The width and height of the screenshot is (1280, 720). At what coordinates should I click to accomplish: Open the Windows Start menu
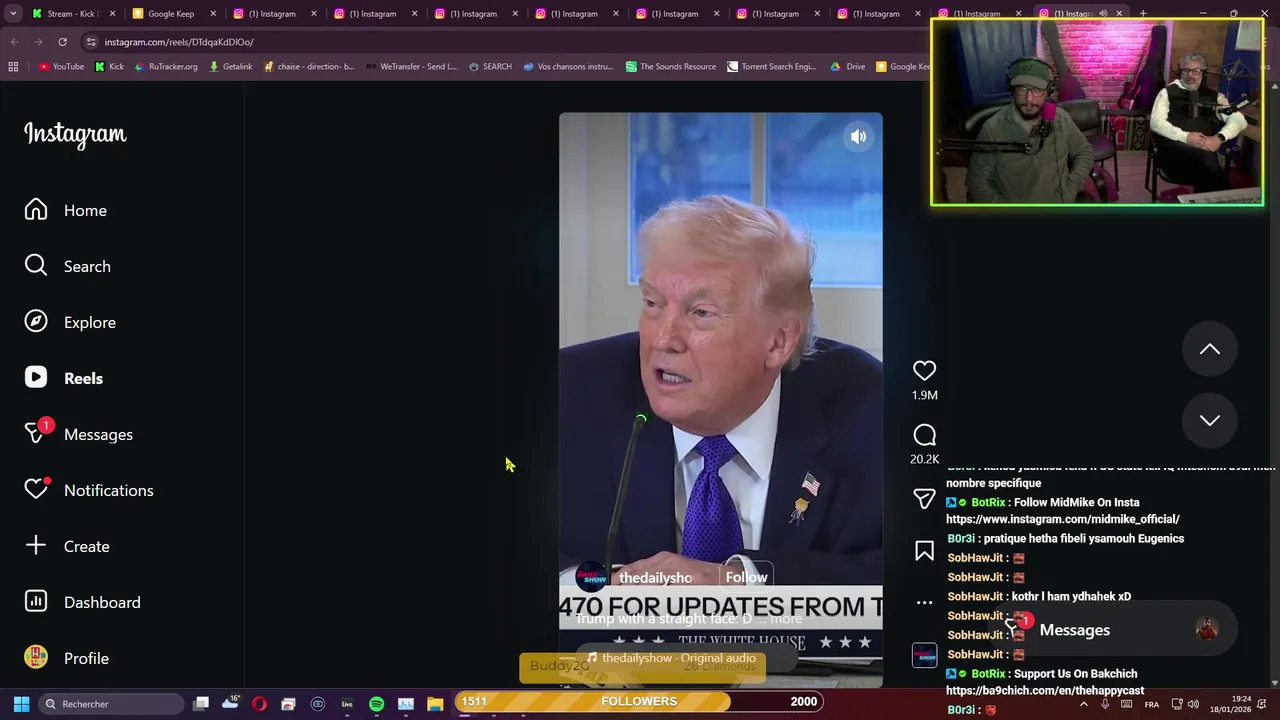pyautogui.click(x=21, y=704)
